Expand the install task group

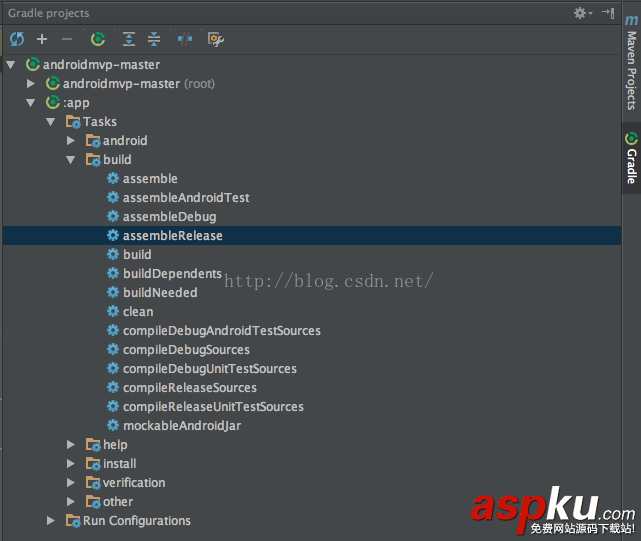click(71, 464)
